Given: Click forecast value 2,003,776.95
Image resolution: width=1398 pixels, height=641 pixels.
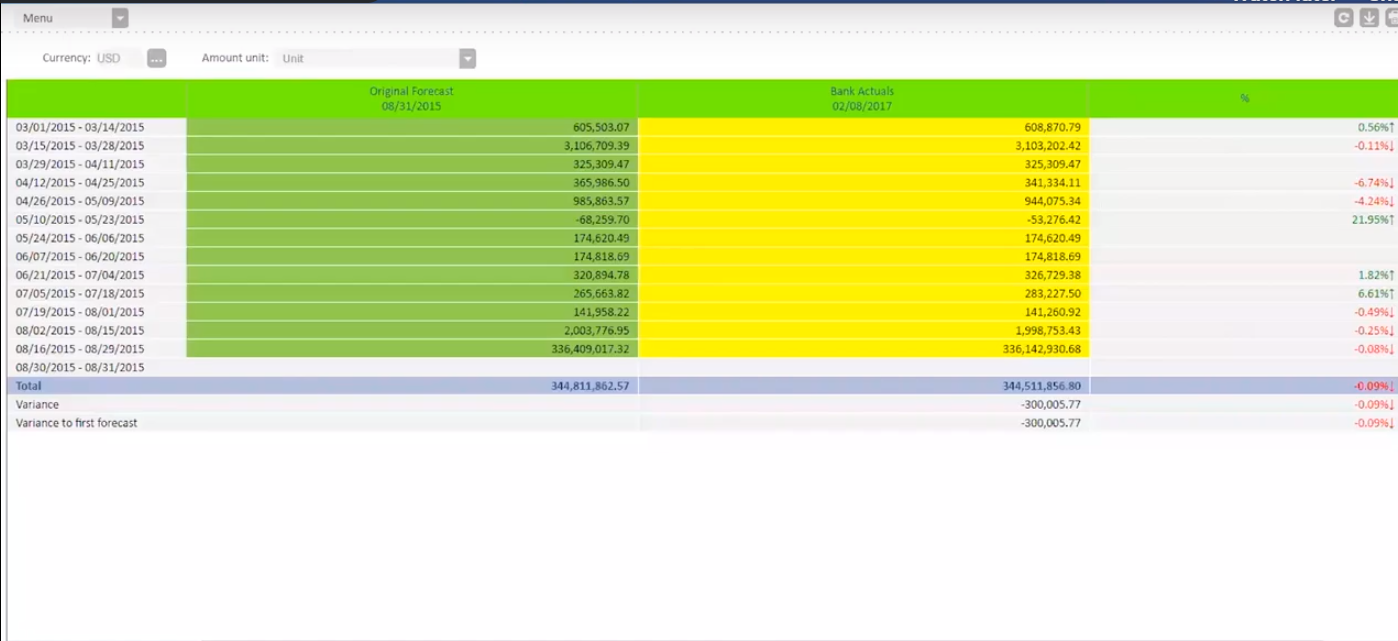Looking at the screenshot, I should pos(597,330).
